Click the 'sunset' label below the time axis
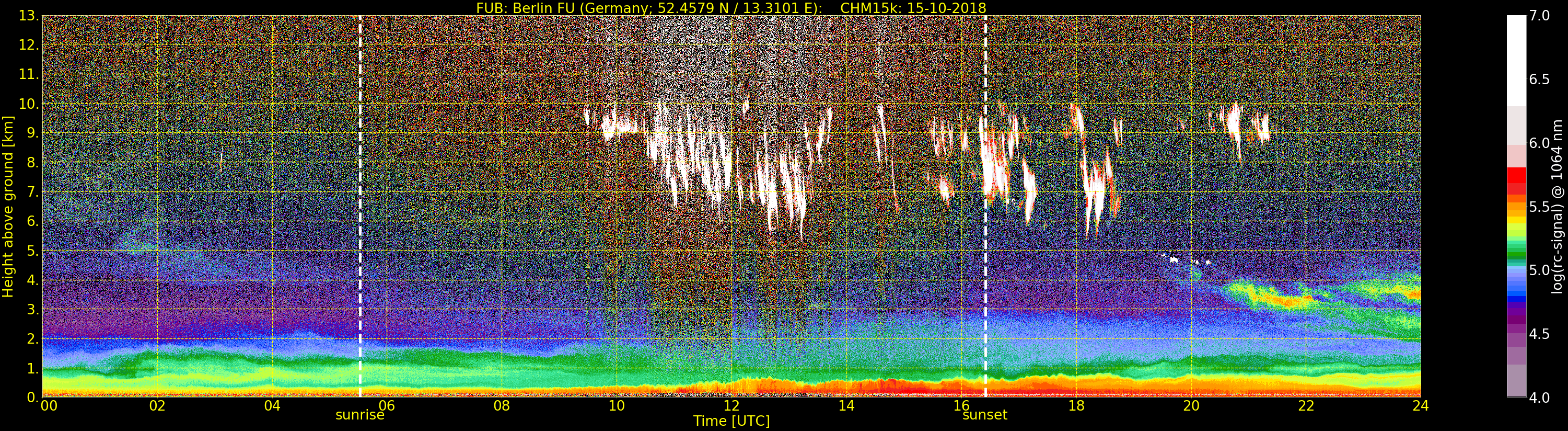This screenshot has height=431, width=1568. coord(985,415)
